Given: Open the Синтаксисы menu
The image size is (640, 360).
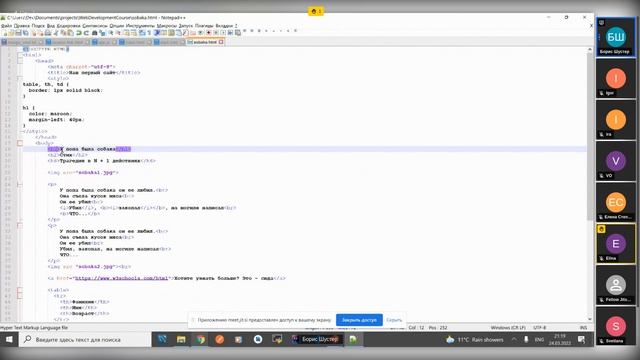Looking at the screenshot, I should (x=95, y=26).
